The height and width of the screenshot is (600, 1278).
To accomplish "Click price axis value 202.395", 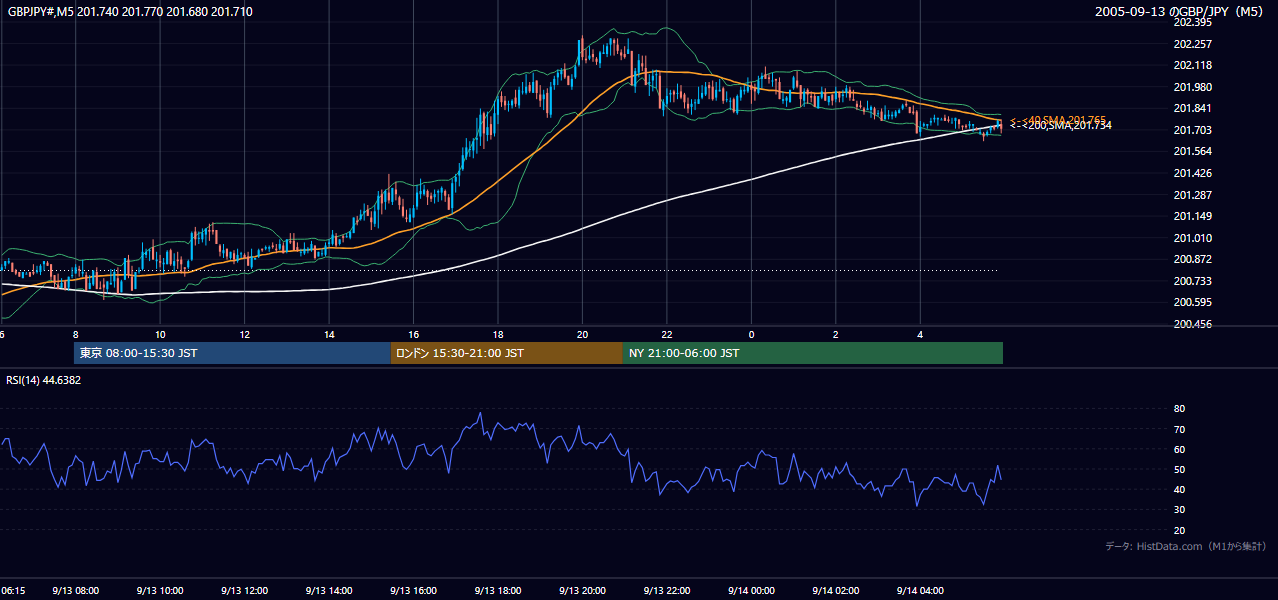I will point(1192,22).
